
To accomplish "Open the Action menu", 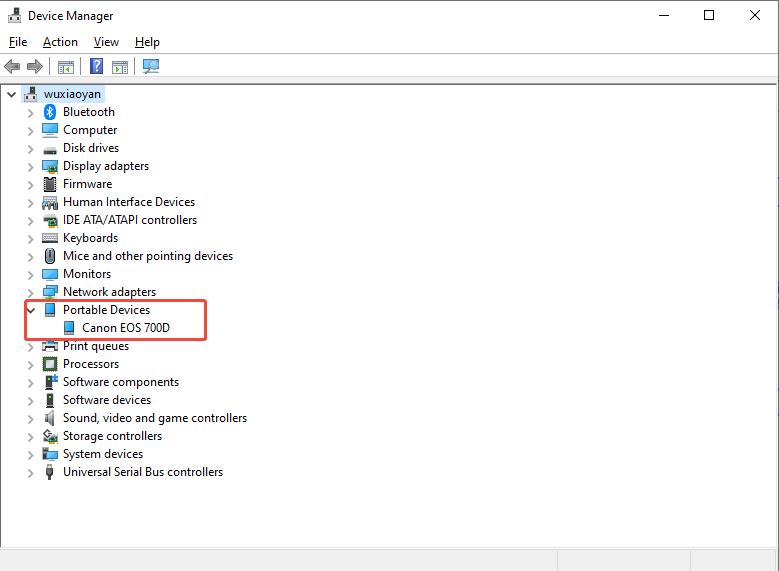I will point(60,42).
